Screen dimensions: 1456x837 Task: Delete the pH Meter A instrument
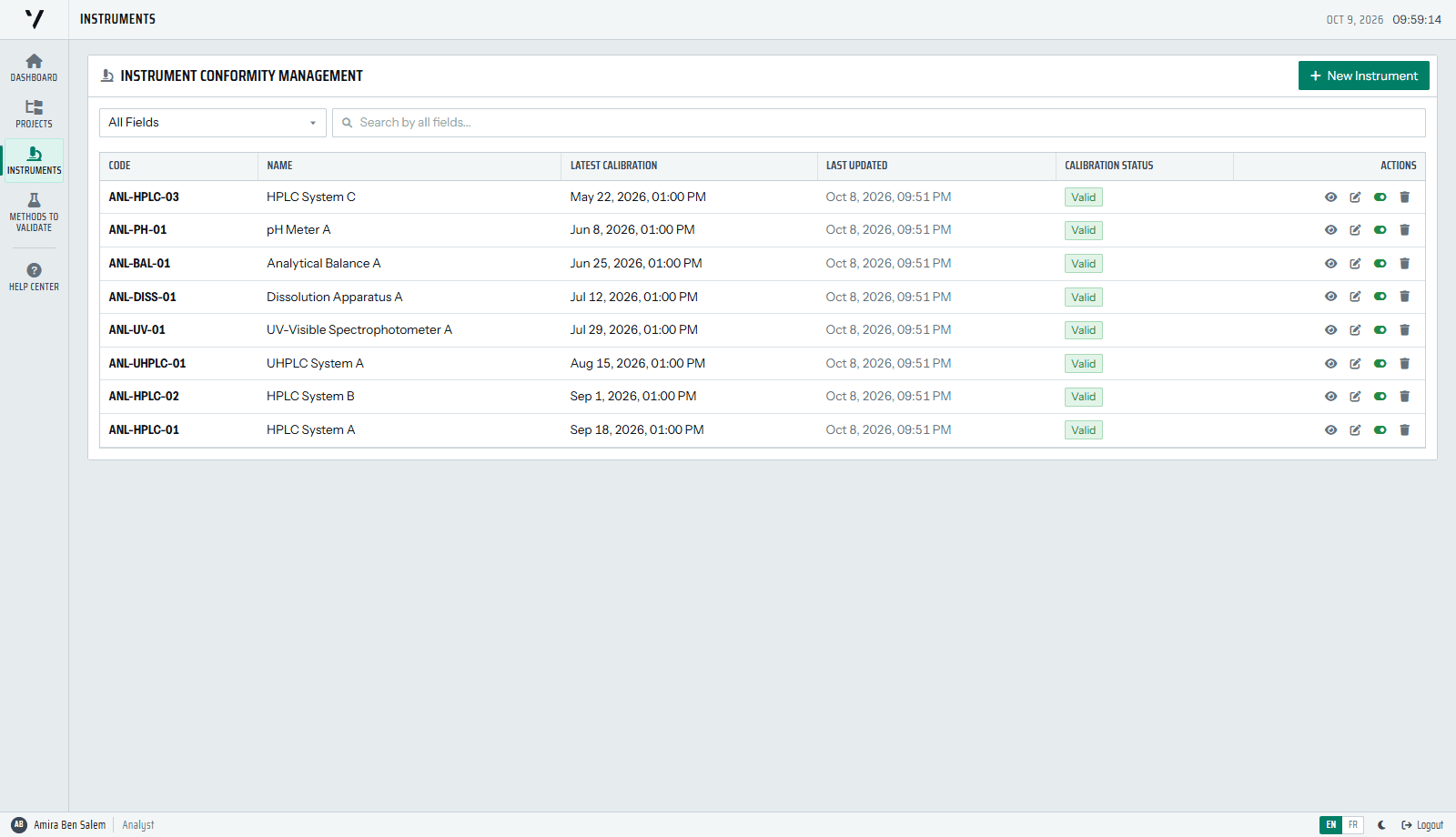pyautogui.click(x=1404, y=230)
